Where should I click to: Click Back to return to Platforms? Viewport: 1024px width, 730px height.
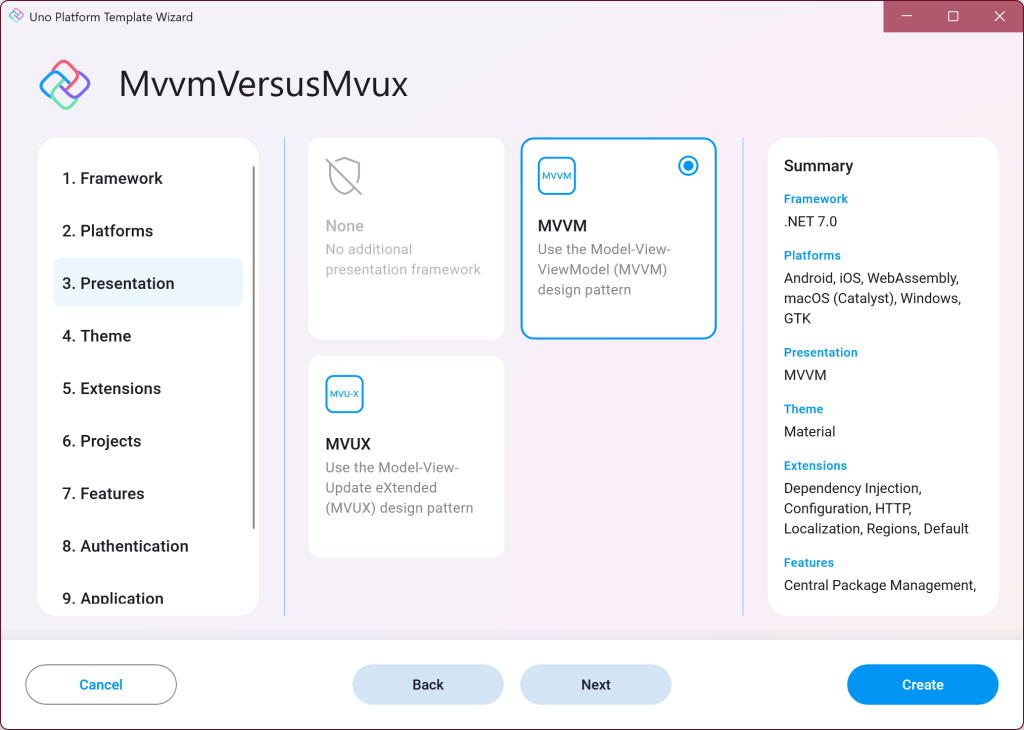(x=427, y=684)
